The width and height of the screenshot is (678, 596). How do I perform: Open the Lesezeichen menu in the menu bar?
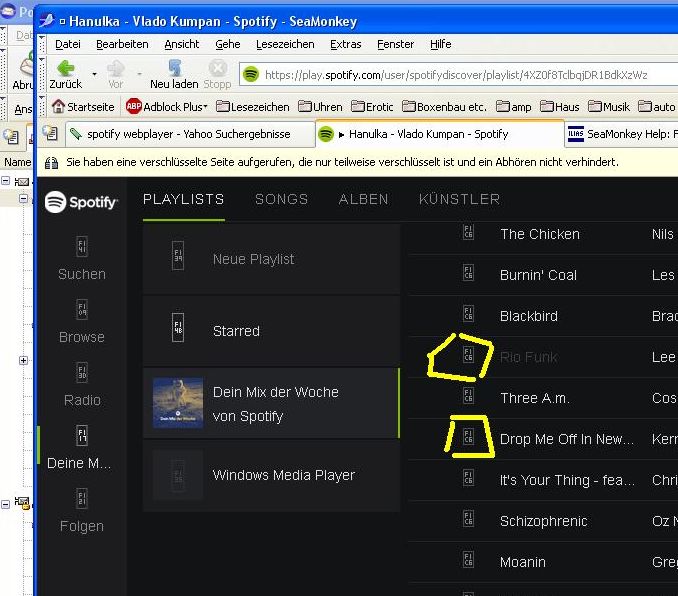285,44
